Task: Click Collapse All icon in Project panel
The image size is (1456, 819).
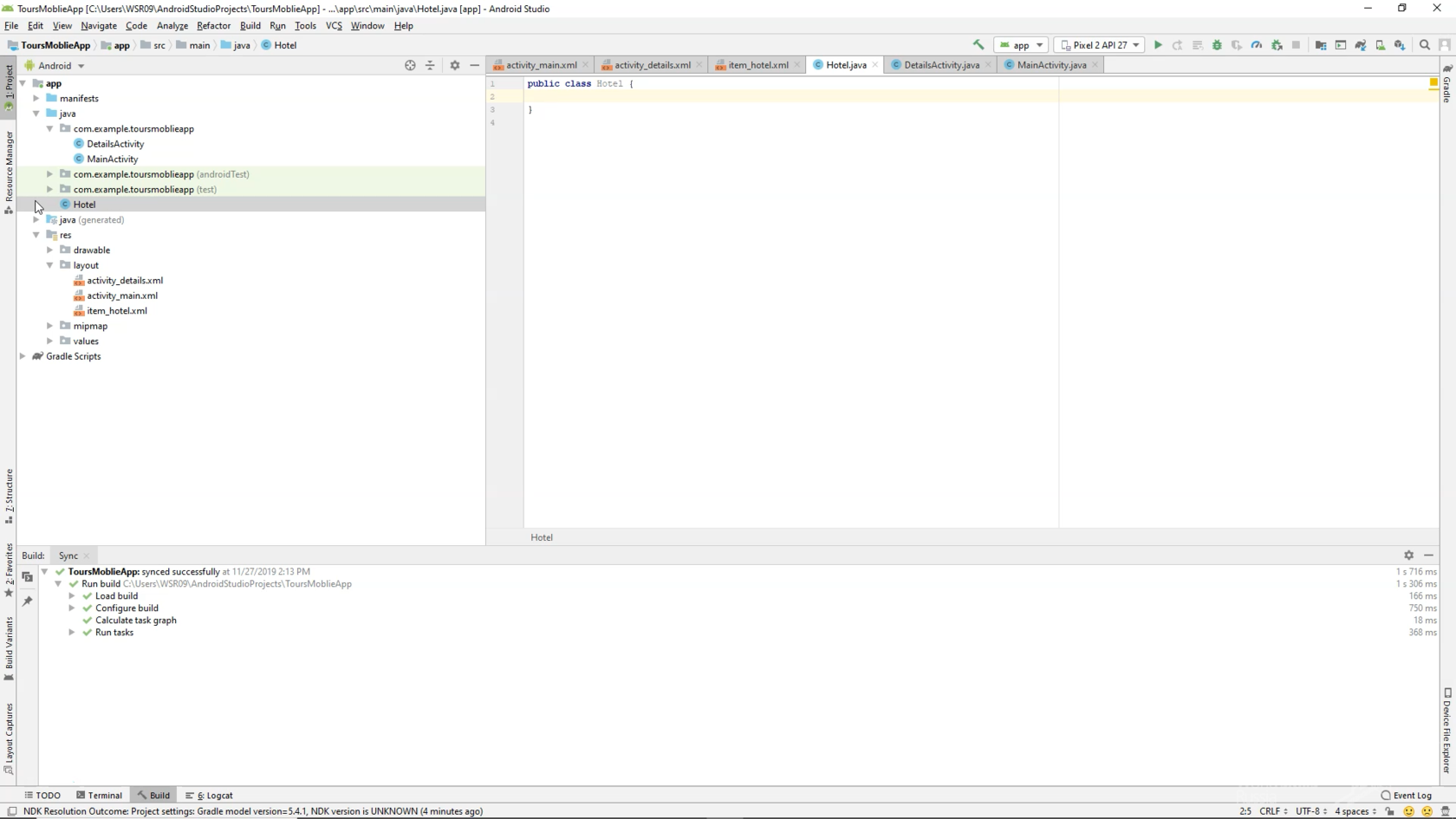Action: click(x=430, y=65)
